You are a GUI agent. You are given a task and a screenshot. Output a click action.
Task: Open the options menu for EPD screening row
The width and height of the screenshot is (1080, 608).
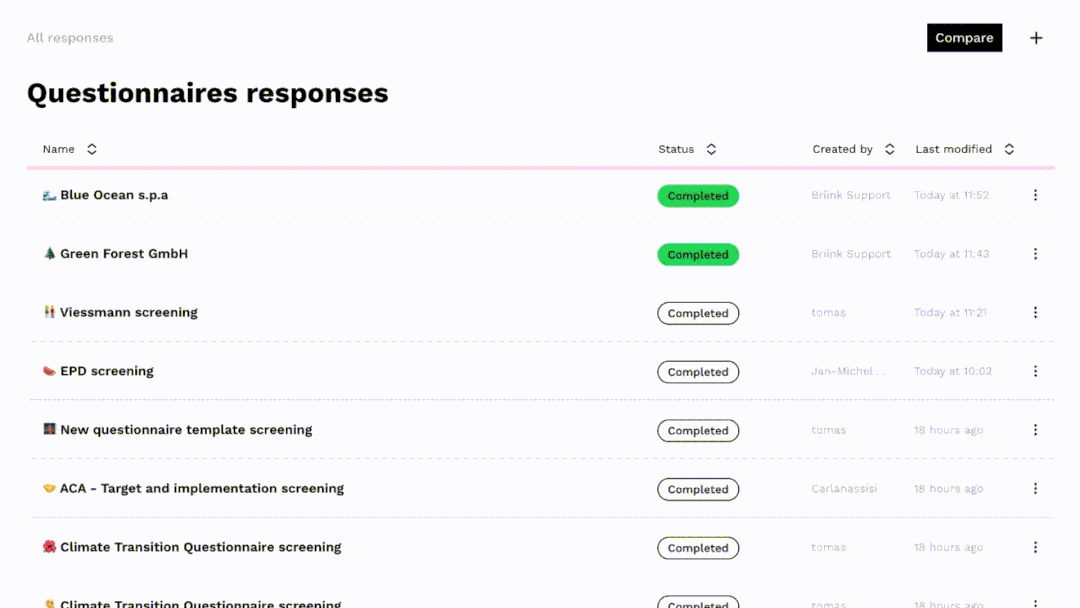[x=1035, y=371]
